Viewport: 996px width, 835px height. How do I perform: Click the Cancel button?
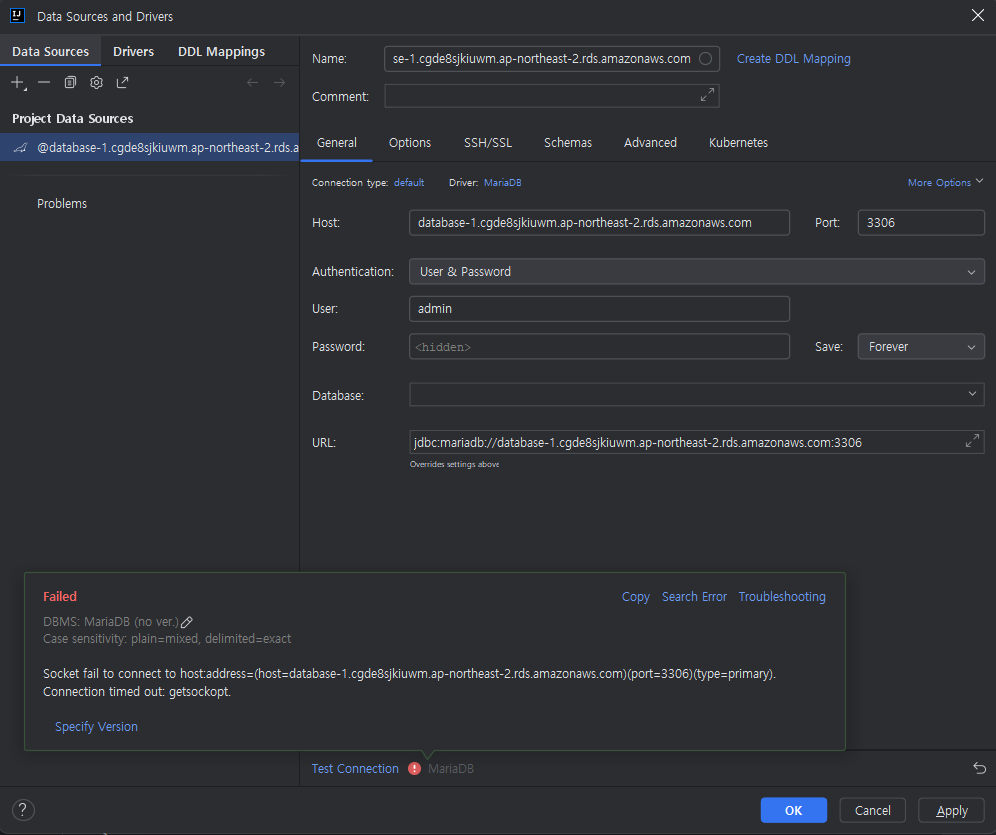coord(872,810)
